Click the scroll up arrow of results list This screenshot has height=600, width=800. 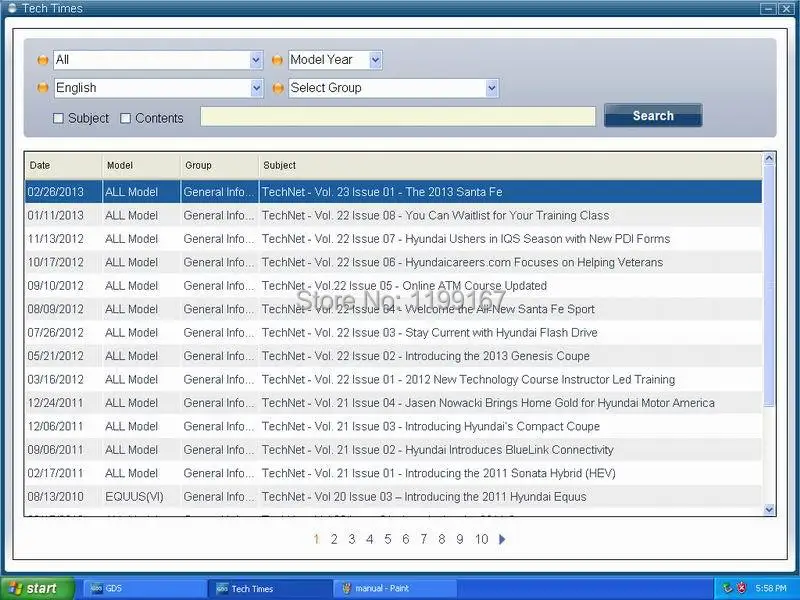click(x=769, y=159)
